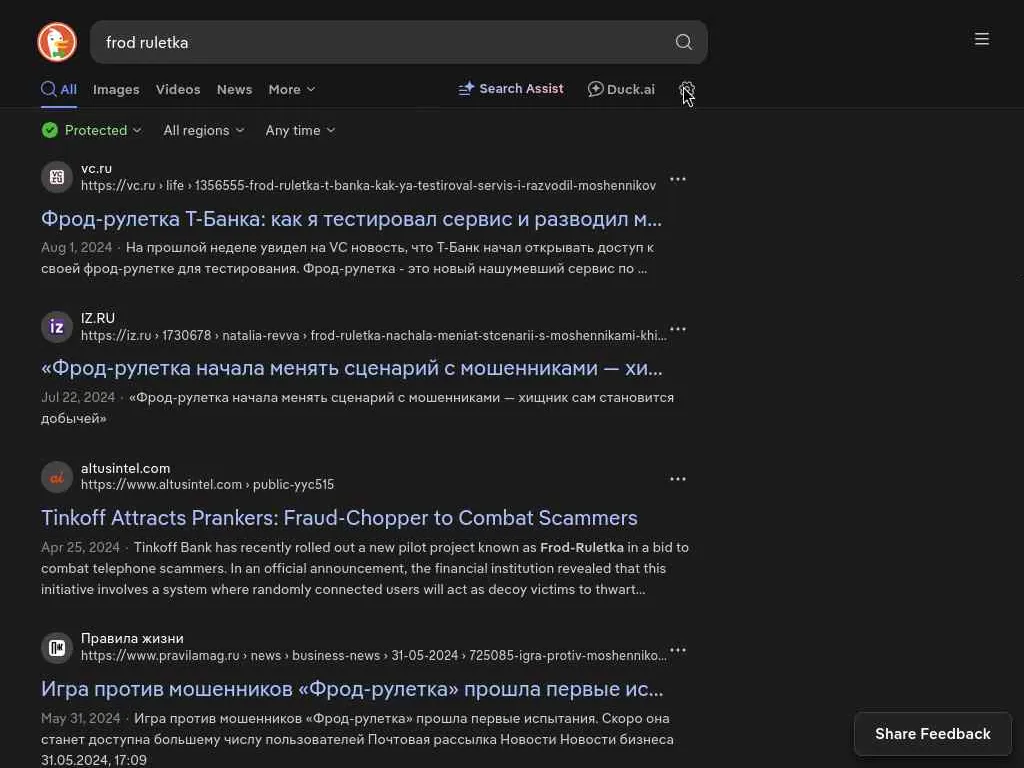Toggle Search Assist
Image resolution: width=1024 pixels, height=768 pixels.
511,89
